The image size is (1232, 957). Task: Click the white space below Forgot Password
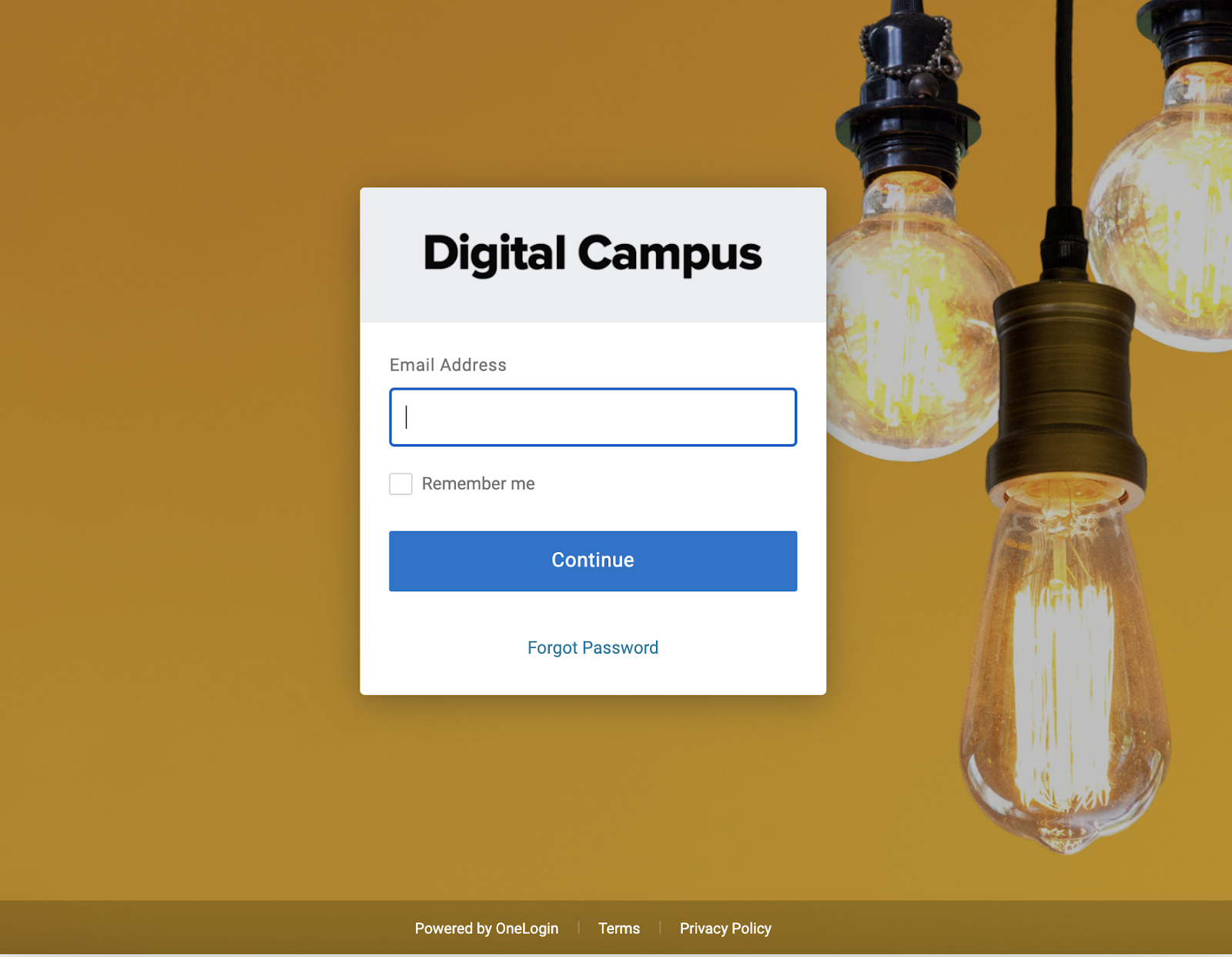point(593,678)
